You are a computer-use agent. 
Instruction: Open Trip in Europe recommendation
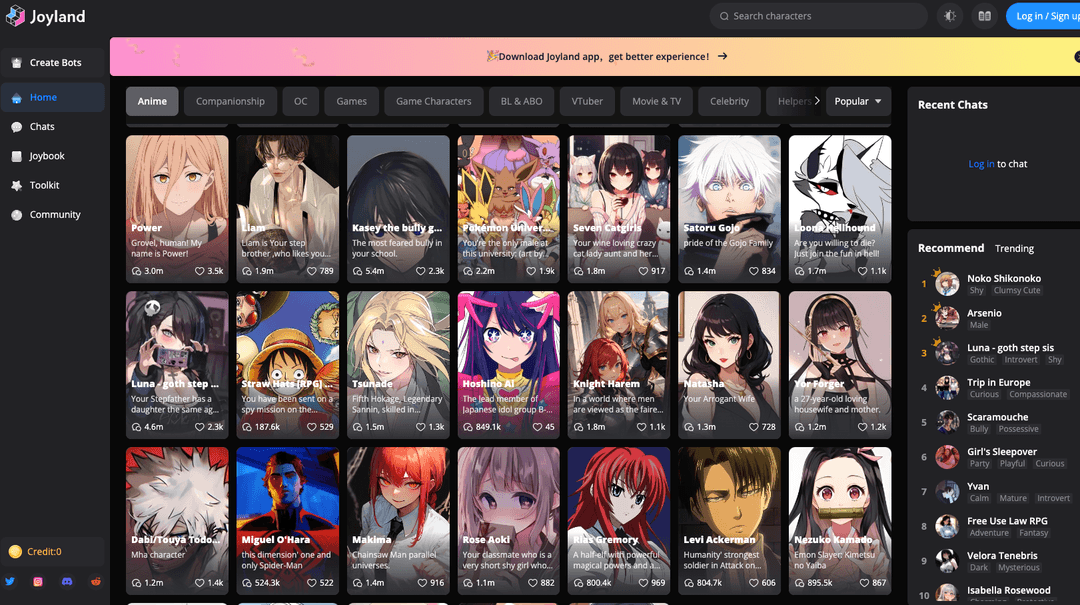point(999,382)
